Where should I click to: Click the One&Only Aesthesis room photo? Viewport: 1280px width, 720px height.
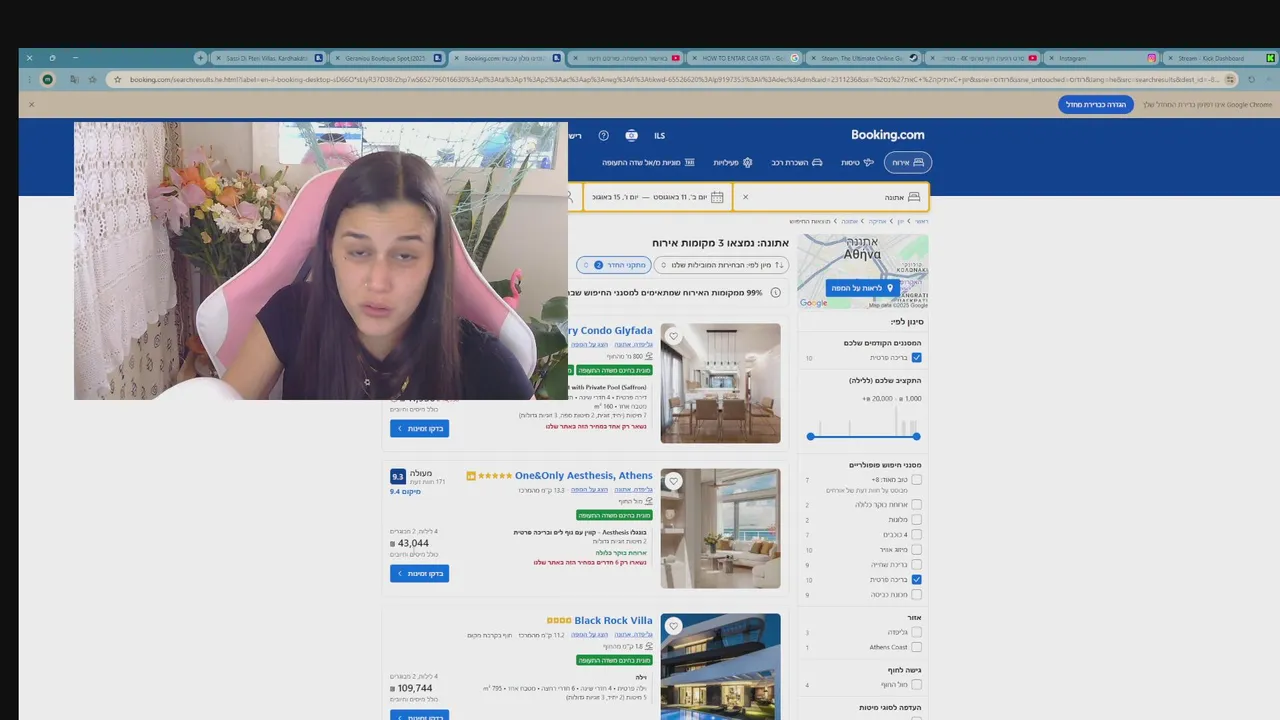(x=720, y=528)
